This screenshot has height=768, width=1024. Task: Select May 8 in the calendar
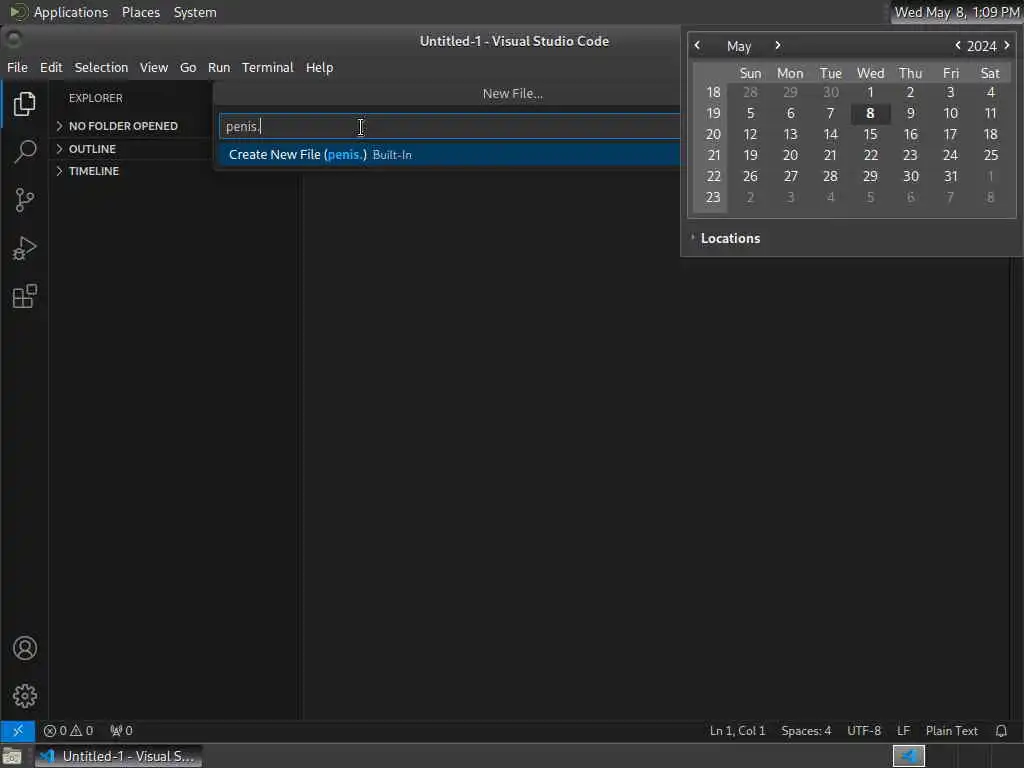tap(870, 113)
